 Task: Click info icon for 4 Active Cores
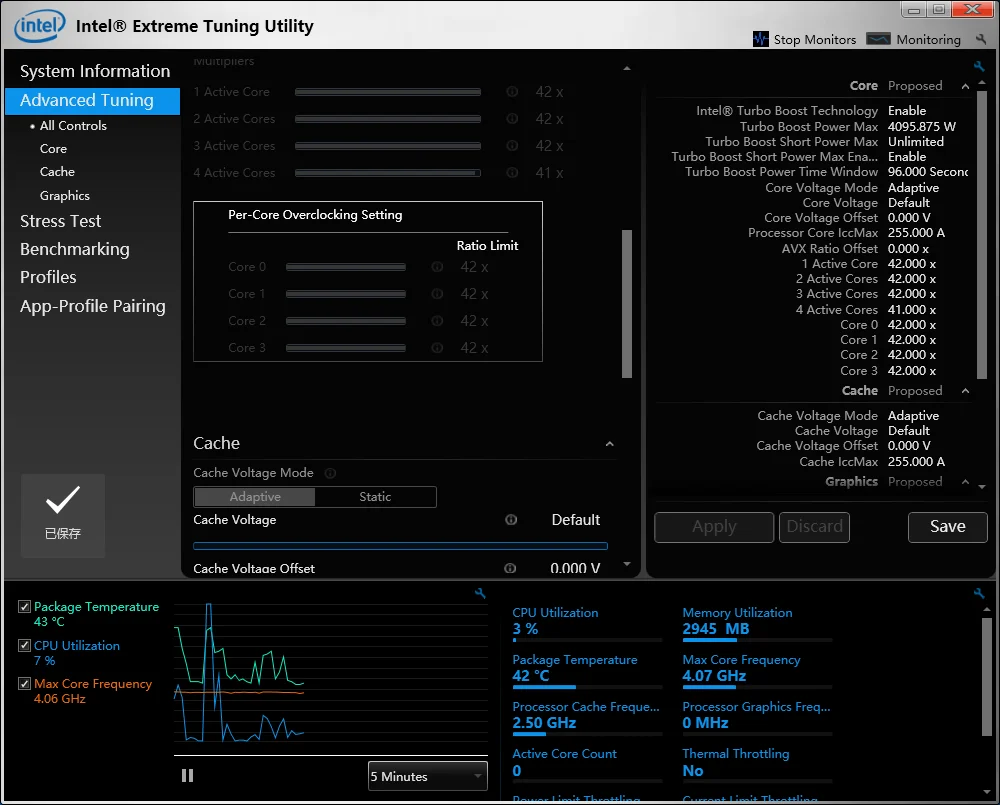tap(511, 172)
